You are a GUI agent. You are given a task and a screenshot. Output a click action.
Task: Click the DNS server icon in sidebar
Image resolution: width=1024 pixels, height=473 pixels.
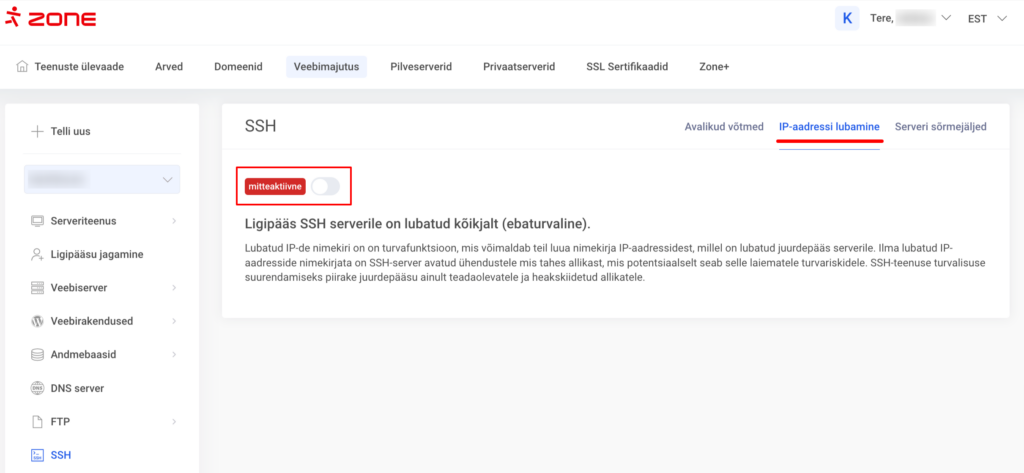[38, 388]
